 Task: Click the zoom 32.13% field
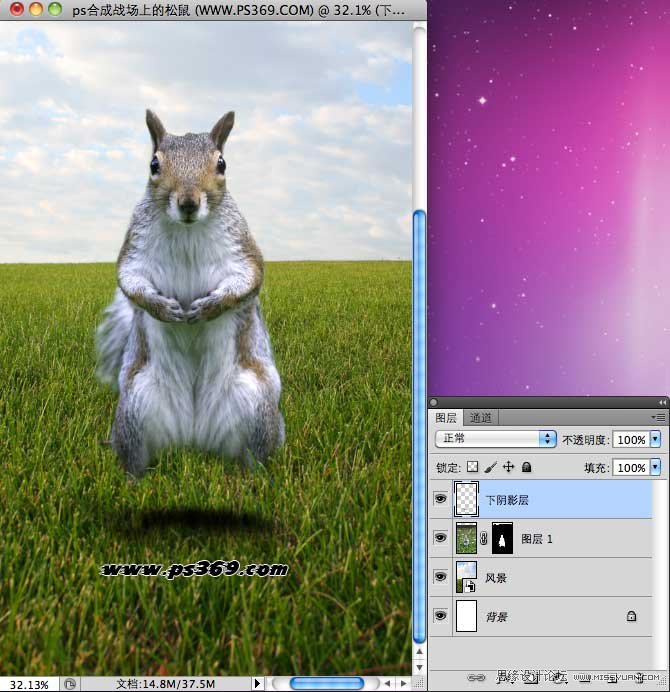click(29, 684)
